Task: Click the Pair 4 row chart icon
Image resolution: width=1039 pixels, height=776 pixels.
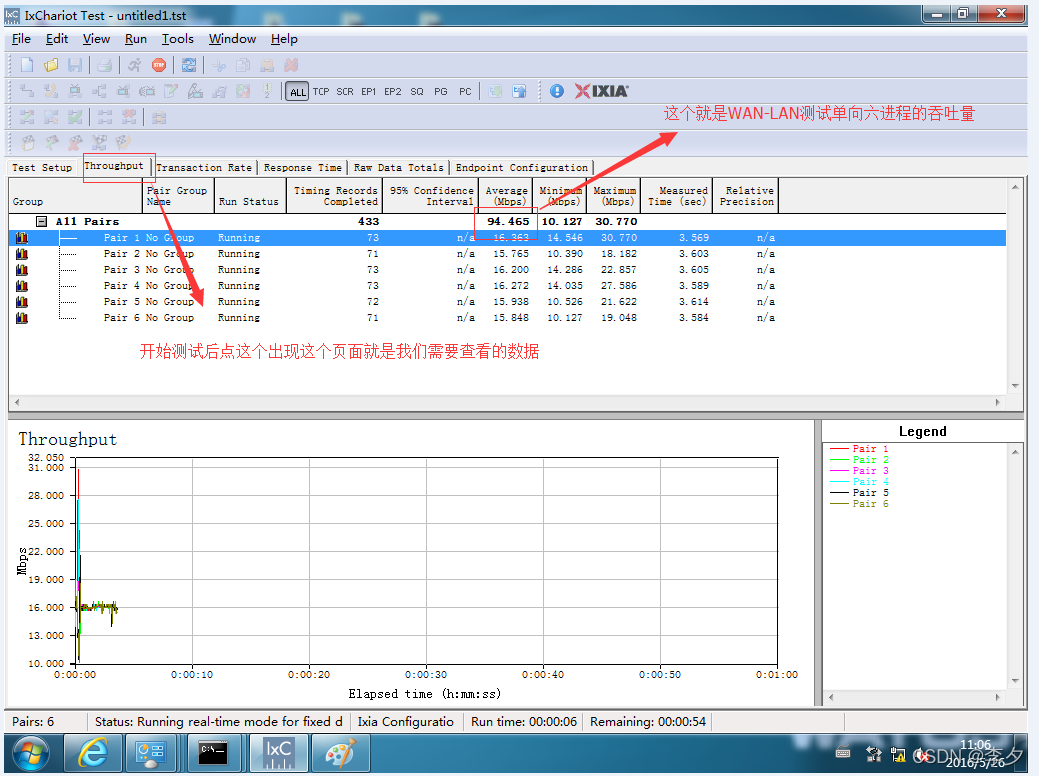Action: (22, 286)
